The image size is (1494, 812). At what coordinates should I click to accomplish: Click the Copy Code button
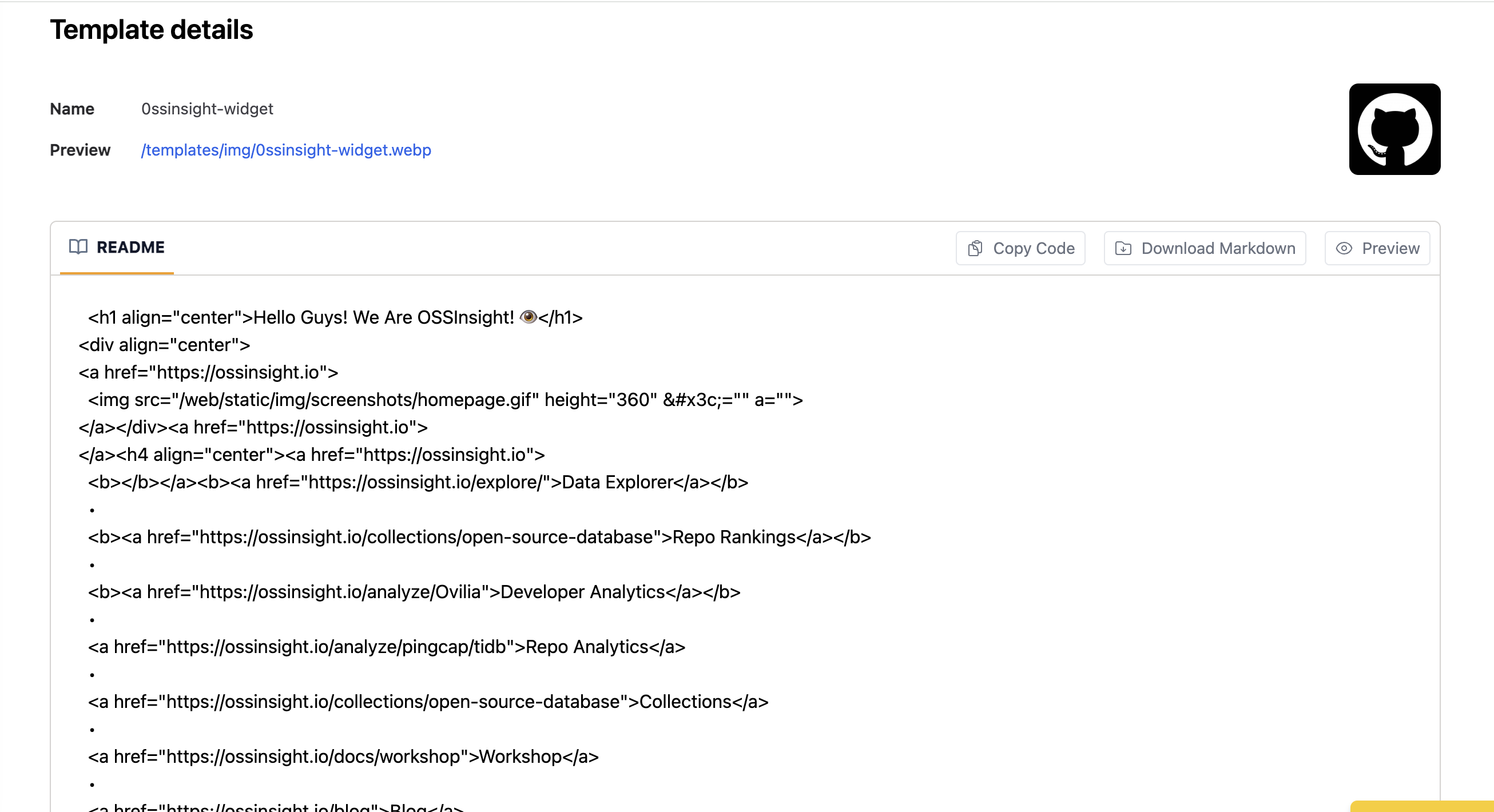1020,248
